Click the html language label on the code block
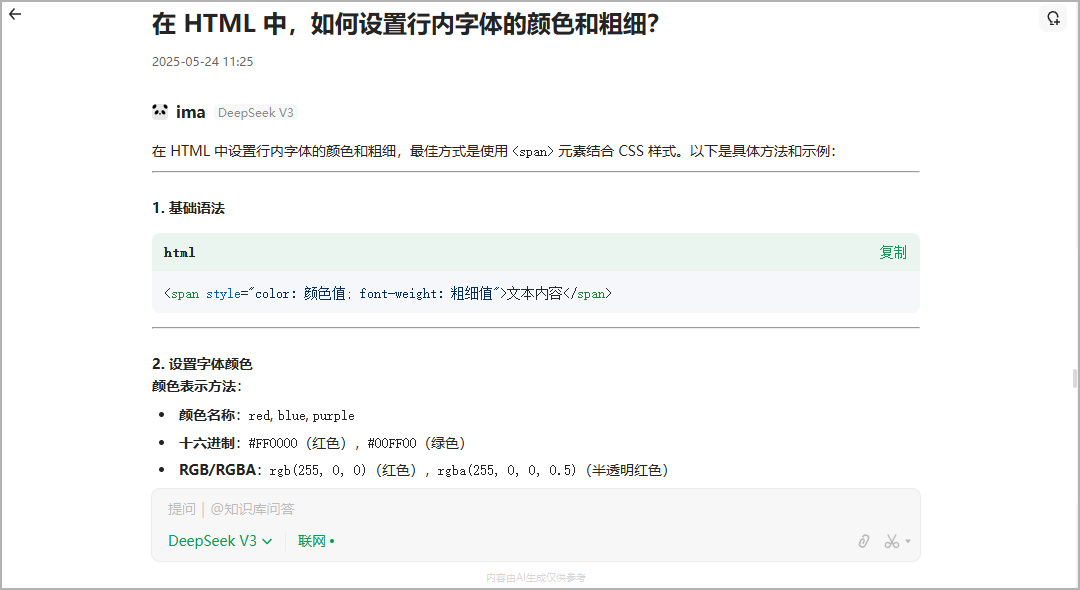The height and width of the screenshot is (590, 1080). [x=179, y=252]
